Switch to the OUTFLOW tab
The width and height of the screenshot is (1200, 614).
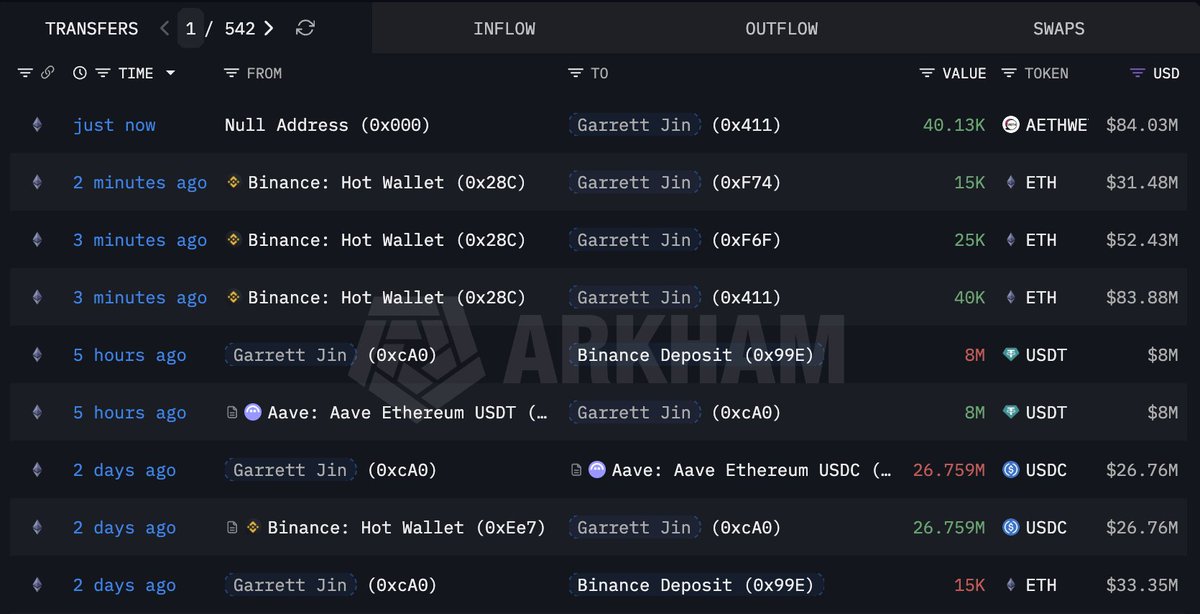pos(781,28)
